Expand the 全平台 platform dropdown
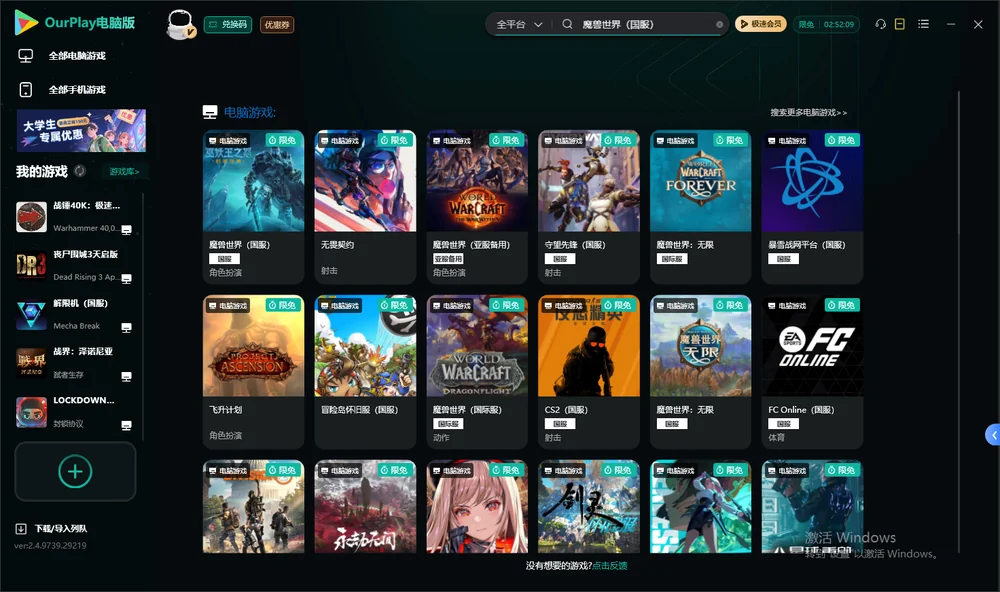Image resolution: width=1000 pixels, height=592 pixels. [x=519, y=24]
